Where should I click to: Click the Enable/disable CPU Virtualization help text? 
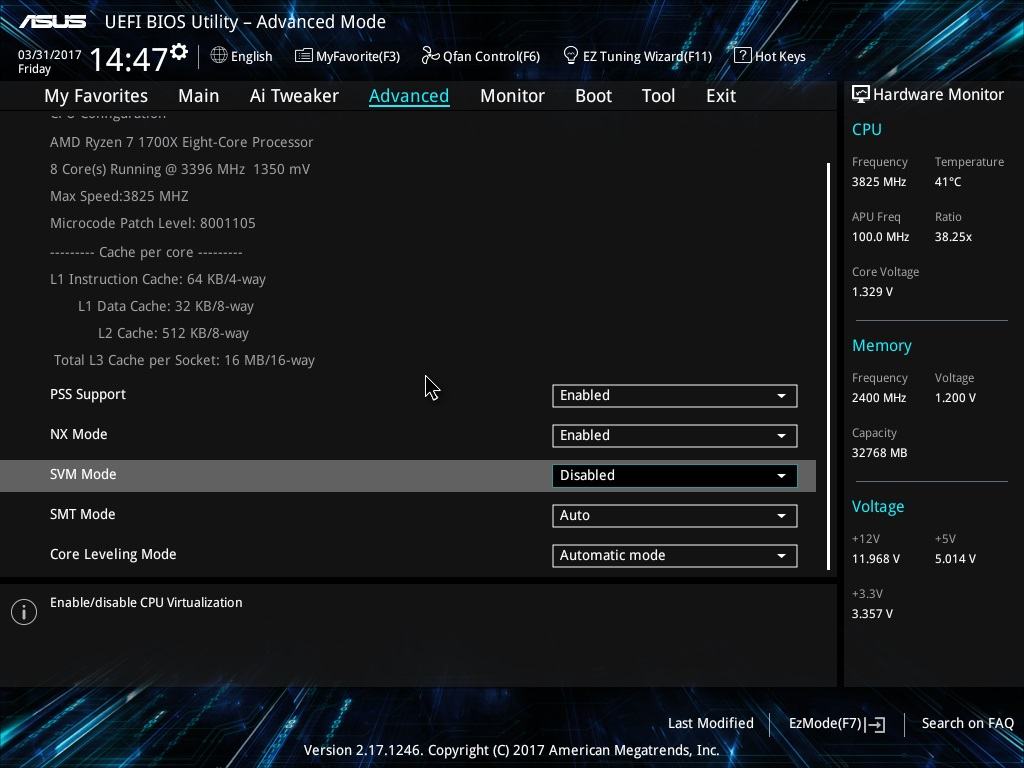pyautogui.click(x=146, y=603)
